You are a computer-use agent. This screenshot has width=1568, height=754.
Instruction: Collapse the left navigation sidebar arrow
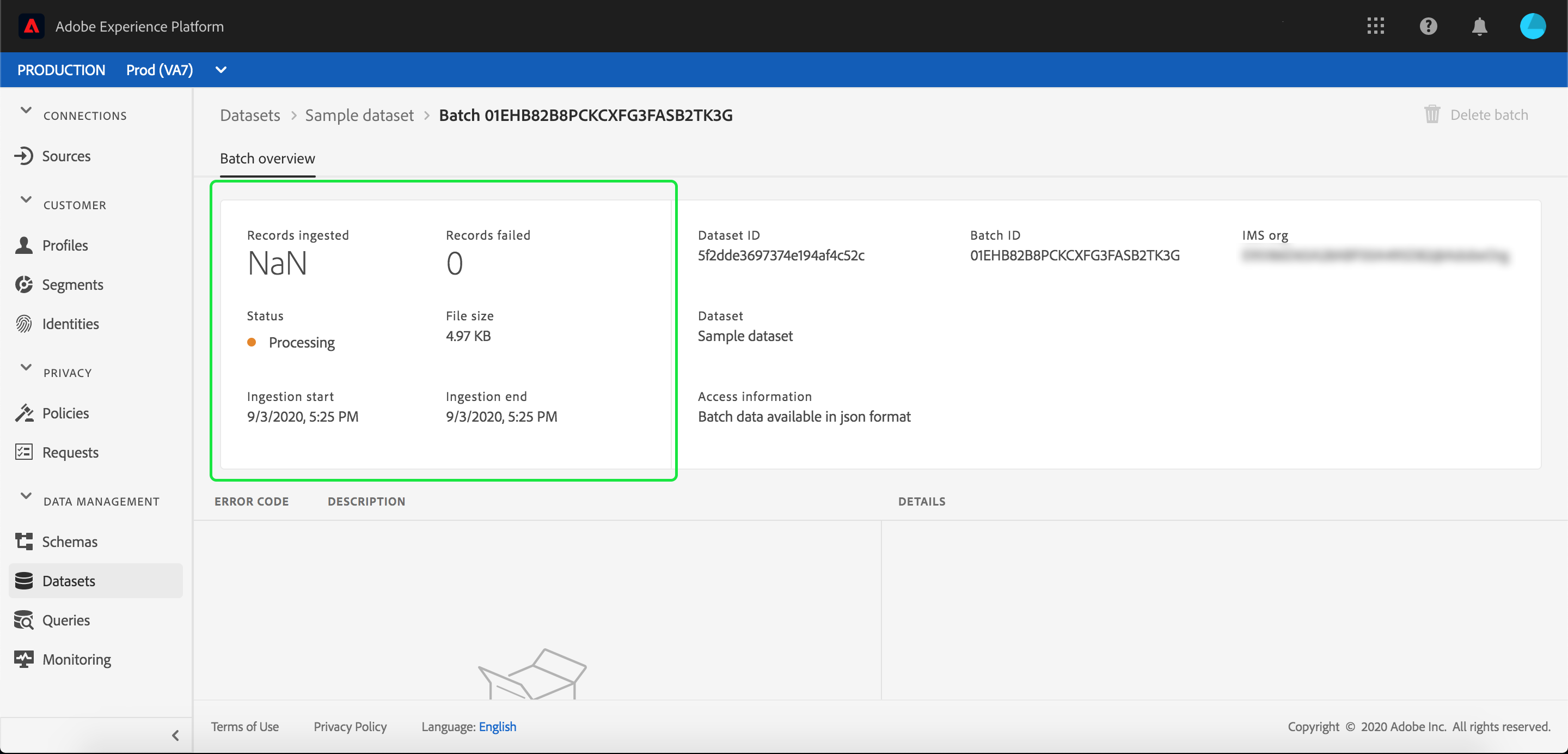(x=175, y=735)
